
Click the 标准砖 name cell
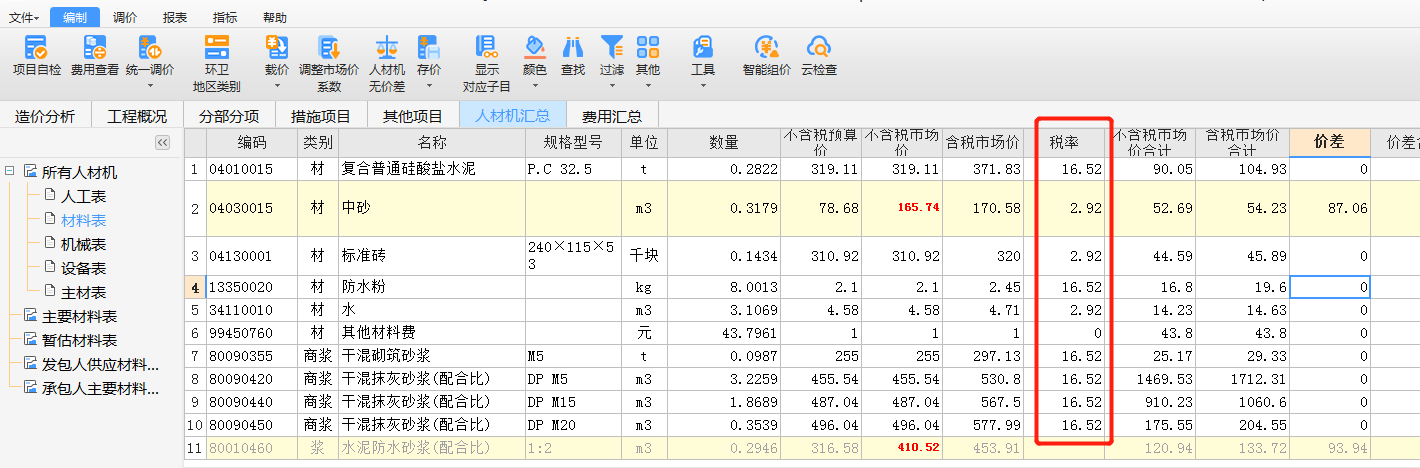[432, 256]
